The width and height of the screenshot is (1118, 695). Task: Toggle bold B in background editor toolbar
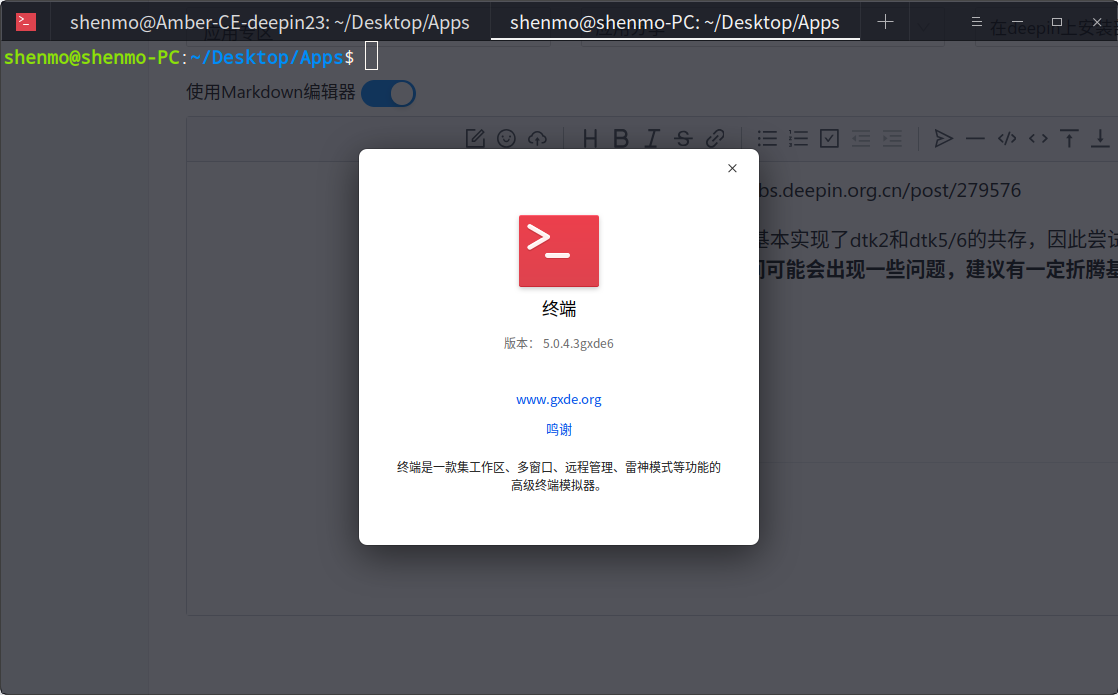(621, 138)
